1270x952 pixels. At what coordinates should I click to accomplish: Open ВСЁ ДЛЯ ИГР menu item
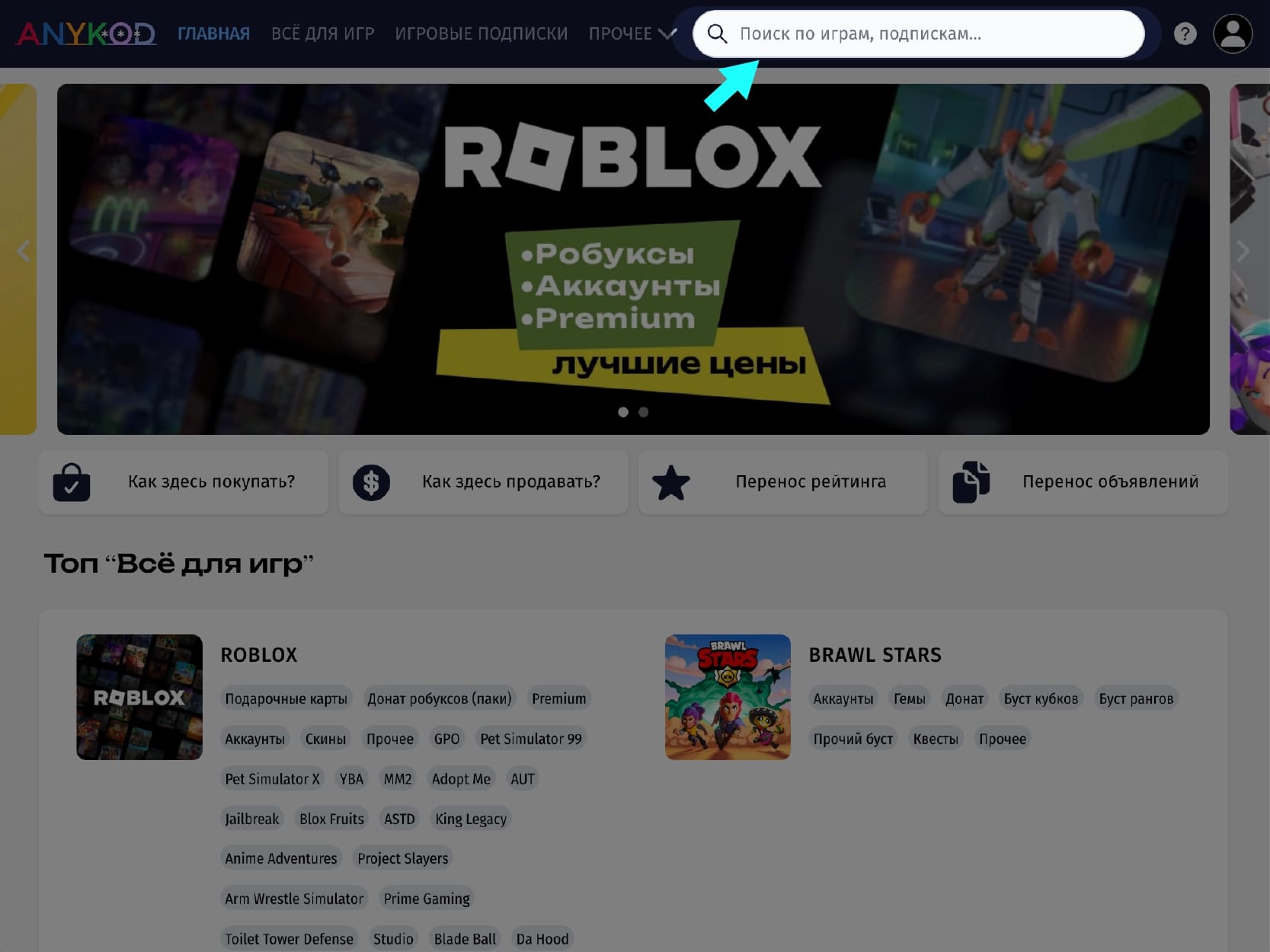(x=323, y=34)
